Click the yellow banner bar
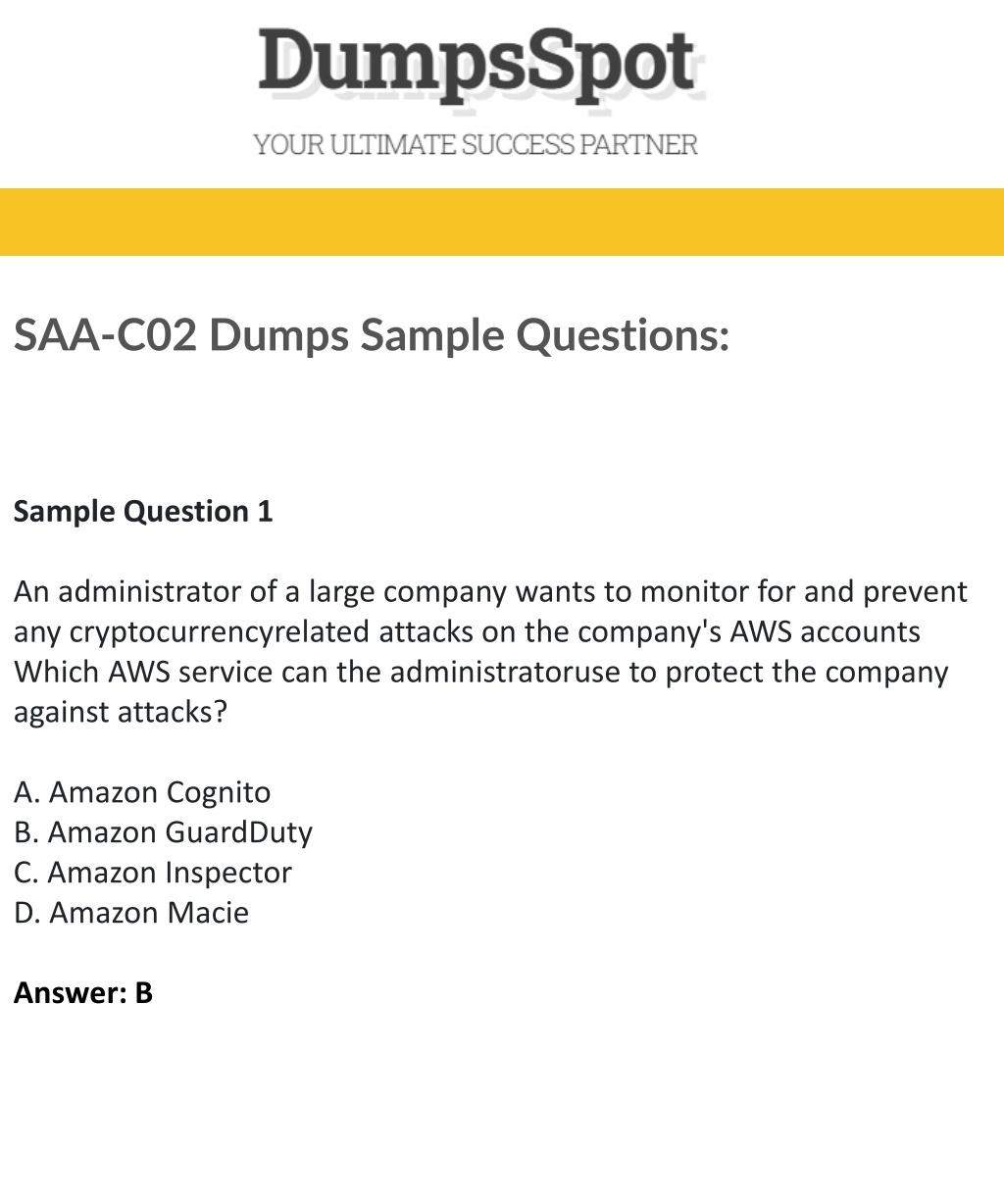The width and height of the screenshot is (1004, 1204). click(502, 222)
